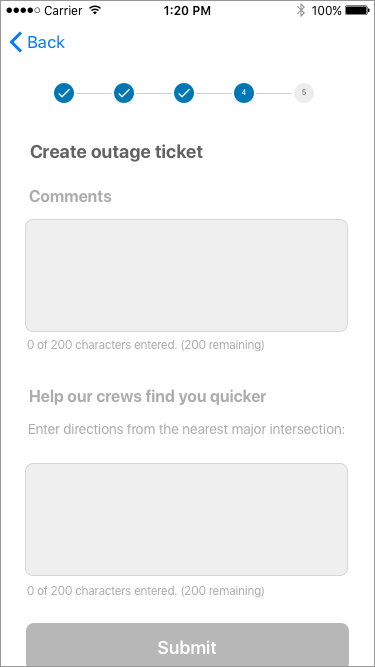Focus the intersection directions text area
This screenshot has height=667, width=375.
[x=187, y=519]
